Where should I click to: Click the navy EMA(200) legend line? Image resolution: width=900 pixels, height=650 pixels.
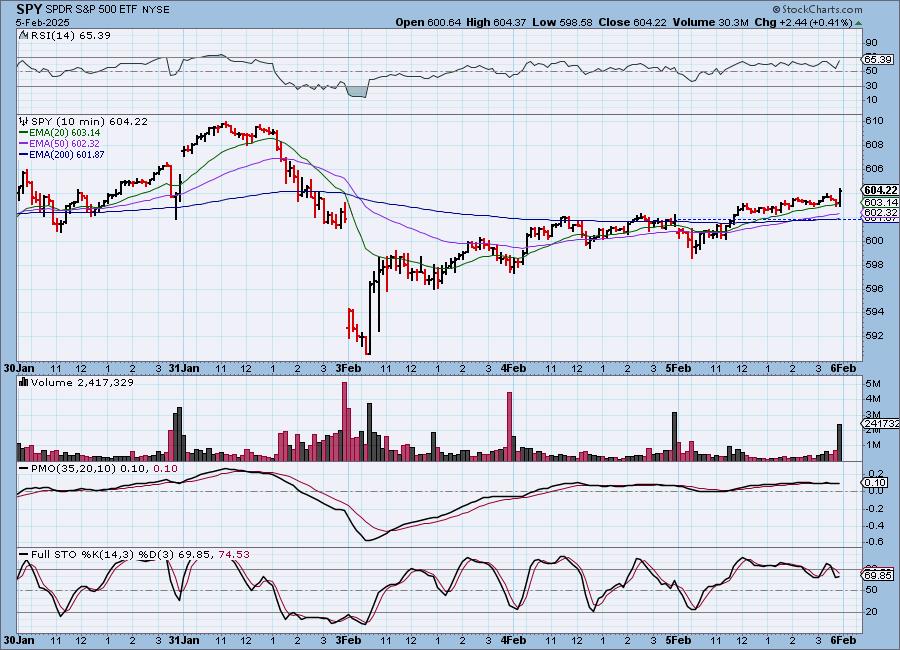coord(24,154)
